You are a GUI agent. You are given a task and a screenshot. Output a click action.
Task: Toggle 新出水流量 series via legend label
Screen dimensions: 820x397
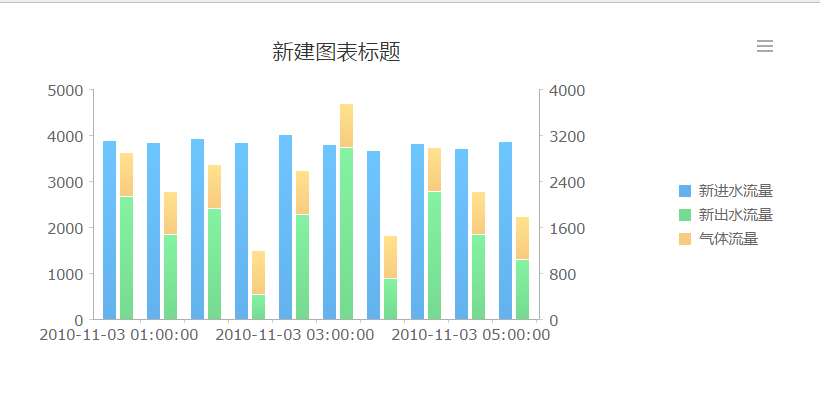coord(735,215)
